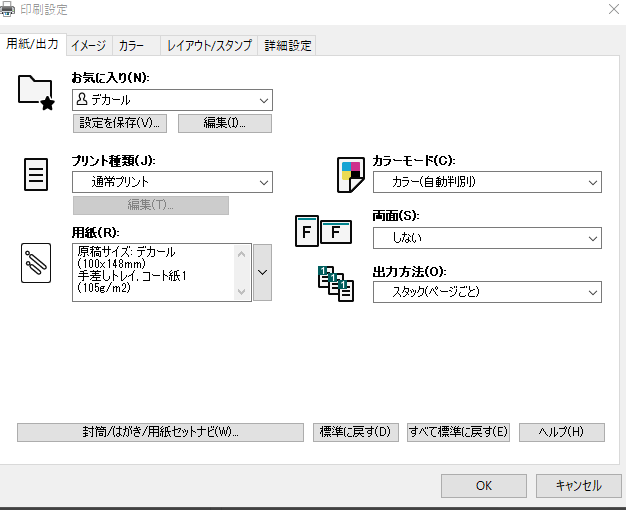Click 標準に戻す(D) button

pos(356,432)
